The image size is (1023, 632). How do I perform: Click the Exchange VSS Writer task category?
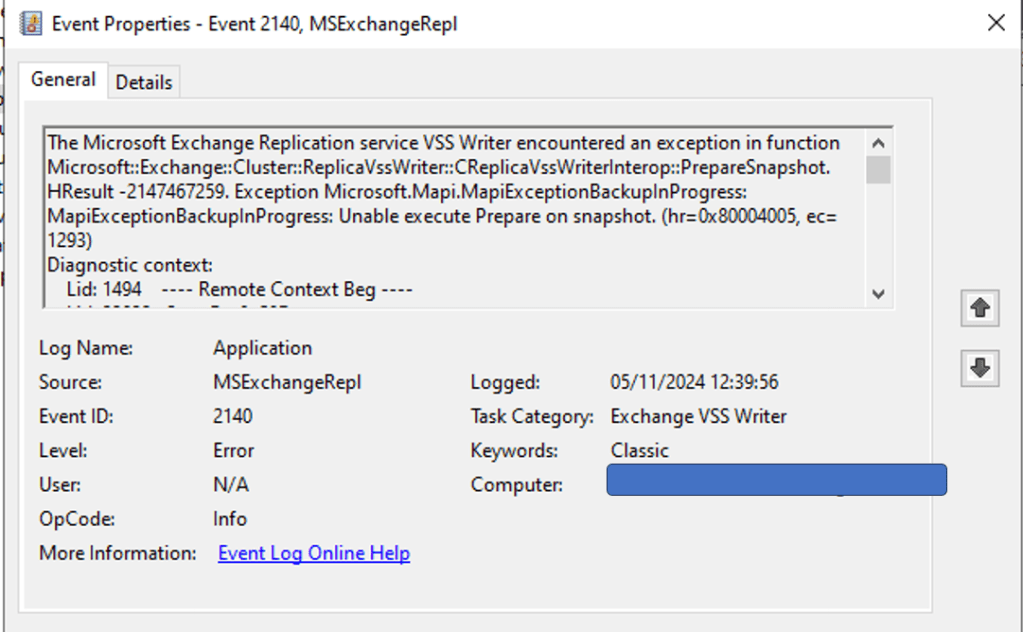tap(698, 416)
